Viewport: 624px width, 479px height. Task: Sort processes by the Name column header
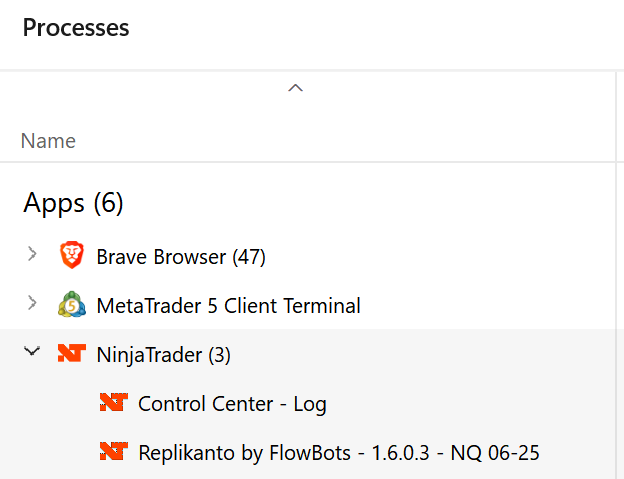[48, 141]
